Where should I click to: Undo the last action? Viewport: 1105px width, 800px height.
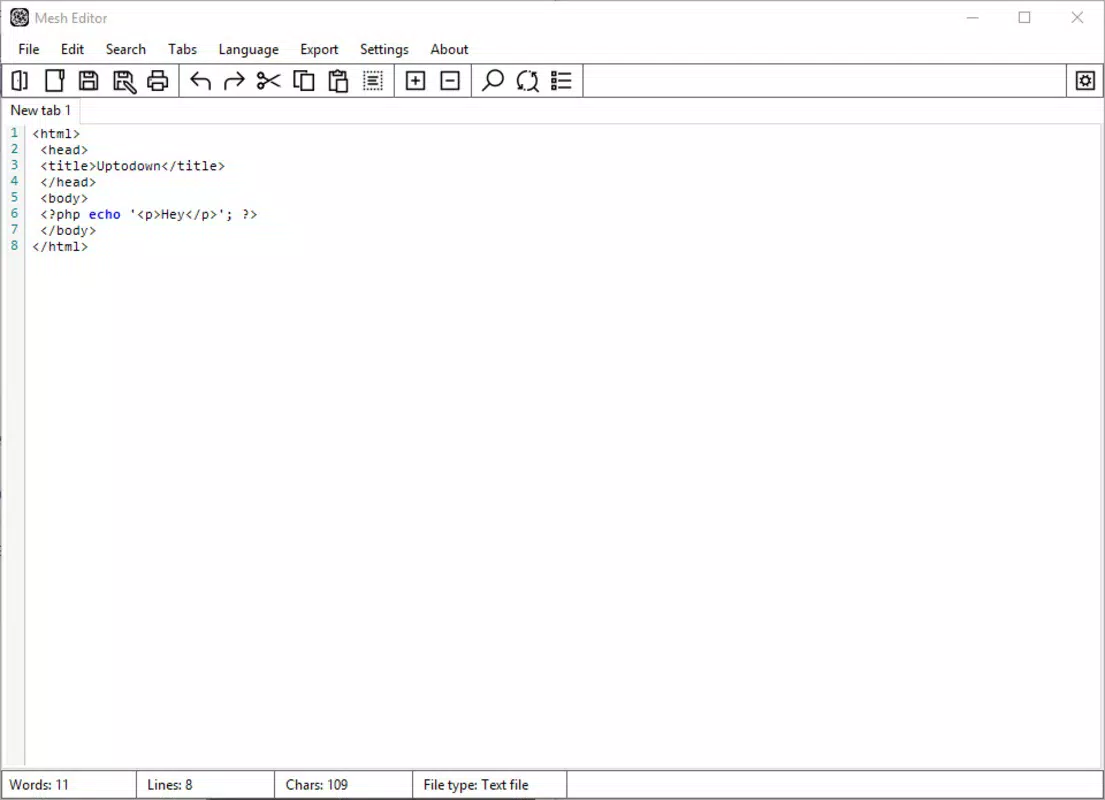tap(200, 81)
